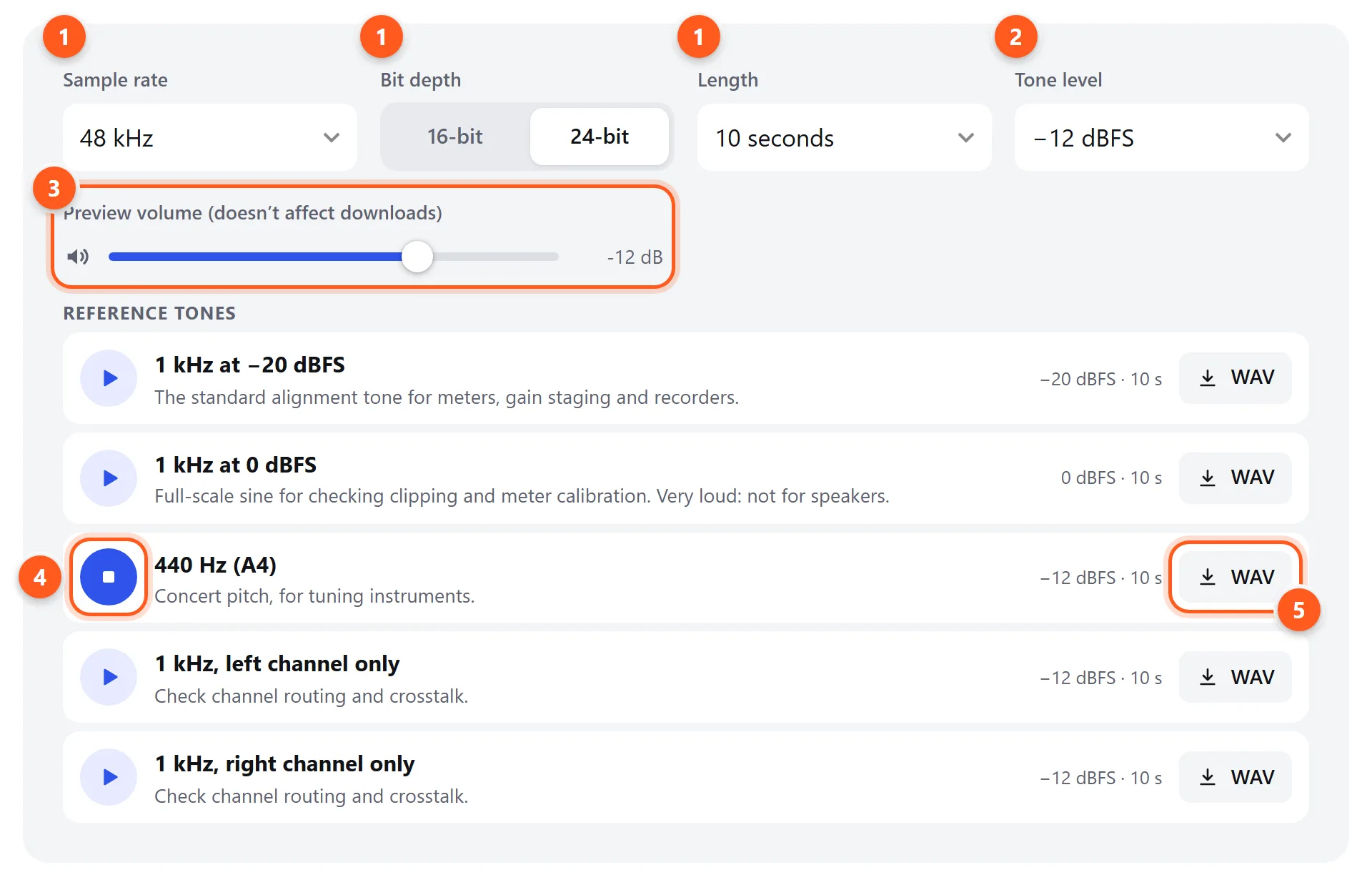Click the 'Preview volume (doesn't affect downloads)' label
The image size is (1372, 885).
253,213
